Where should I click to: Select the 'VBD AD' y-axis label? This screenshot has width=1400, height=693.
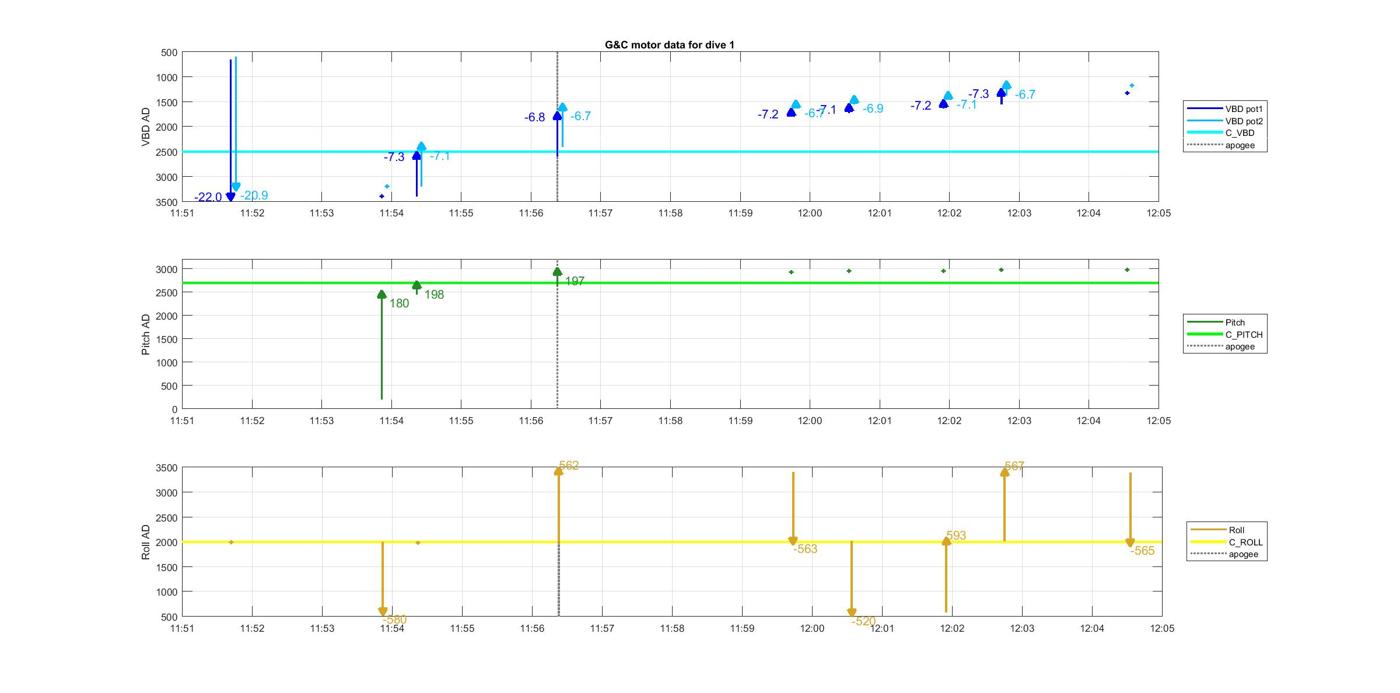tap(146, 127)
